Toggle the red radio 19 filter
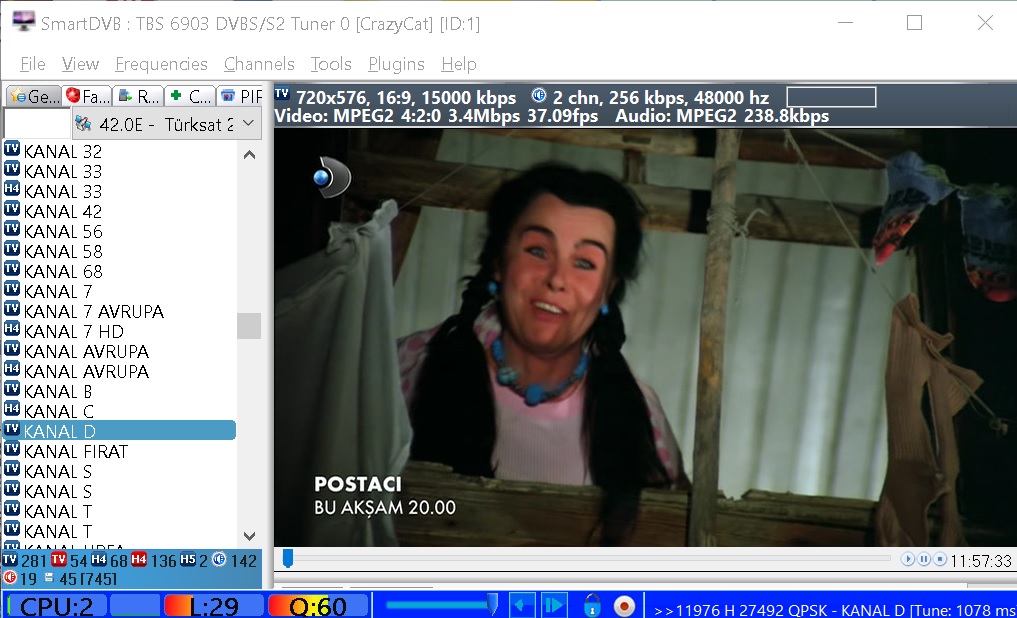The image size is (1017, 618). (x=20, y=578)
